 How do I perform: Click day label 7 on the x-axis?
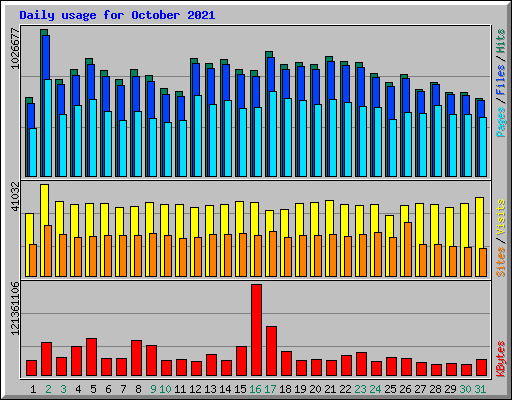(x=123, y=389)
